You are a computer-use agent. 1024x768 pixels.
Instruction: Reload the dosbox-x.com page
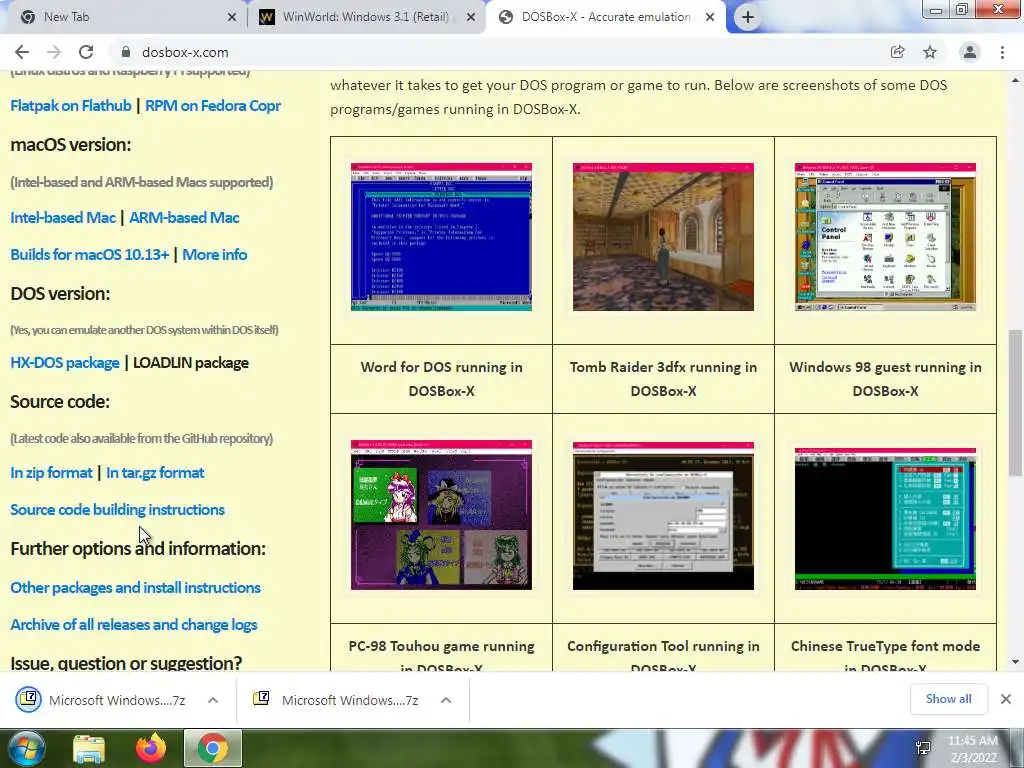pos(86,52)
